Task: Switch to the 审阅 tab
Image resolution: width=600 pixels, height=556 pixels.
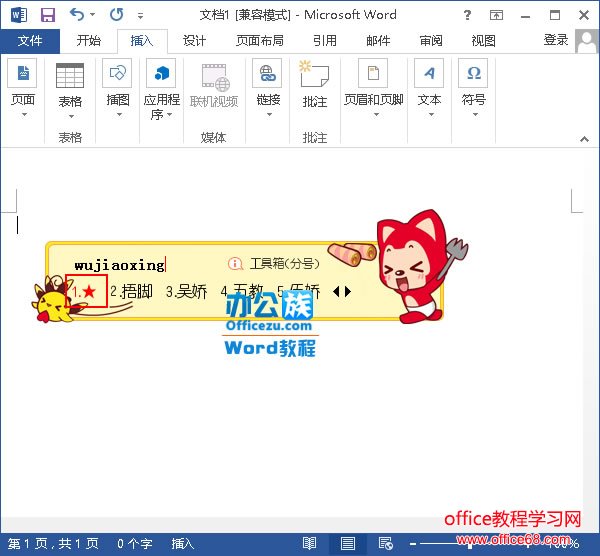Action: [x=431, y=41]
